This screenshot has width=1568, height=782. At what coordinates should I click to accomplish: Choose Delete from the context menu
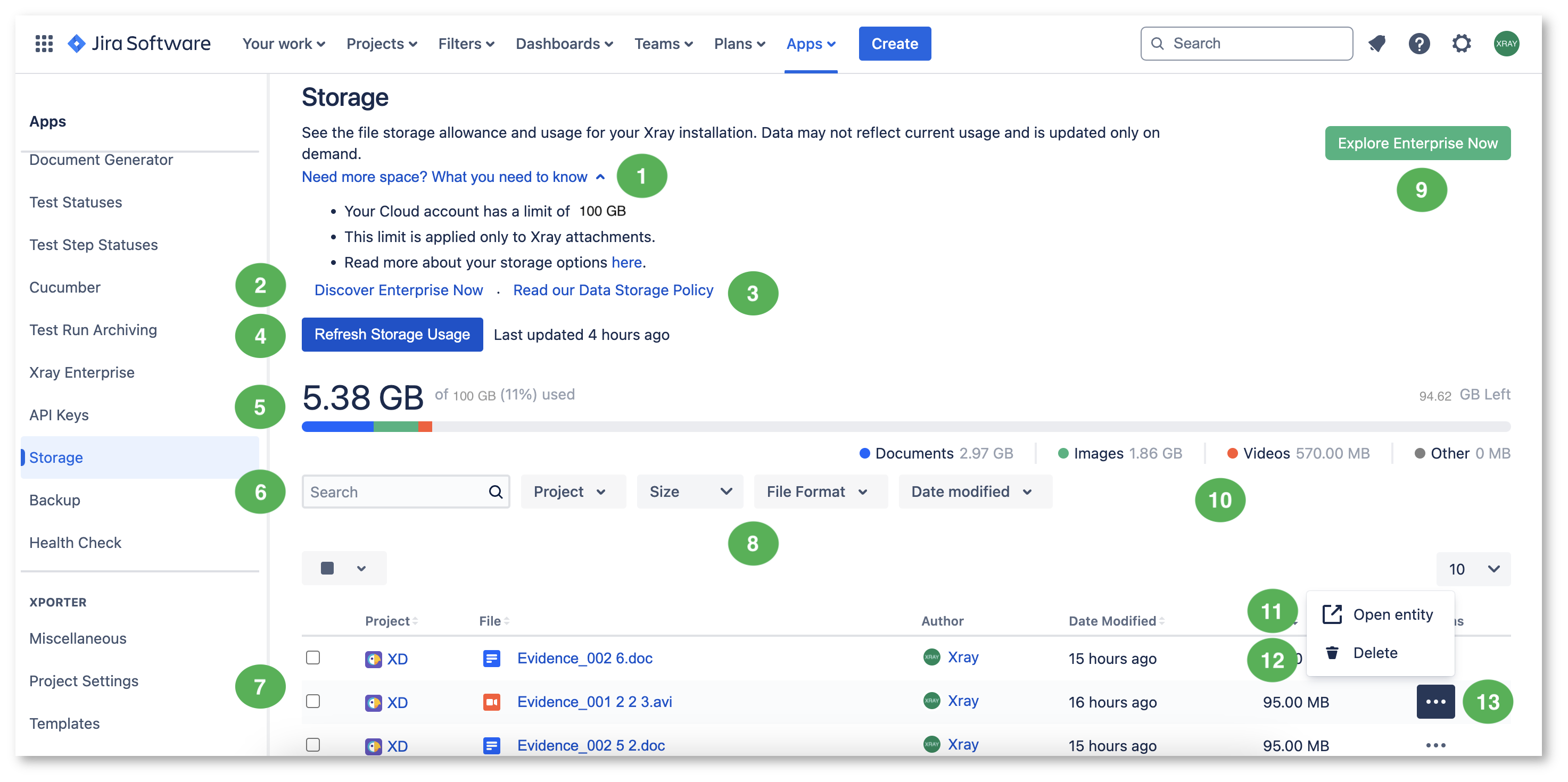pos(1379,653)
